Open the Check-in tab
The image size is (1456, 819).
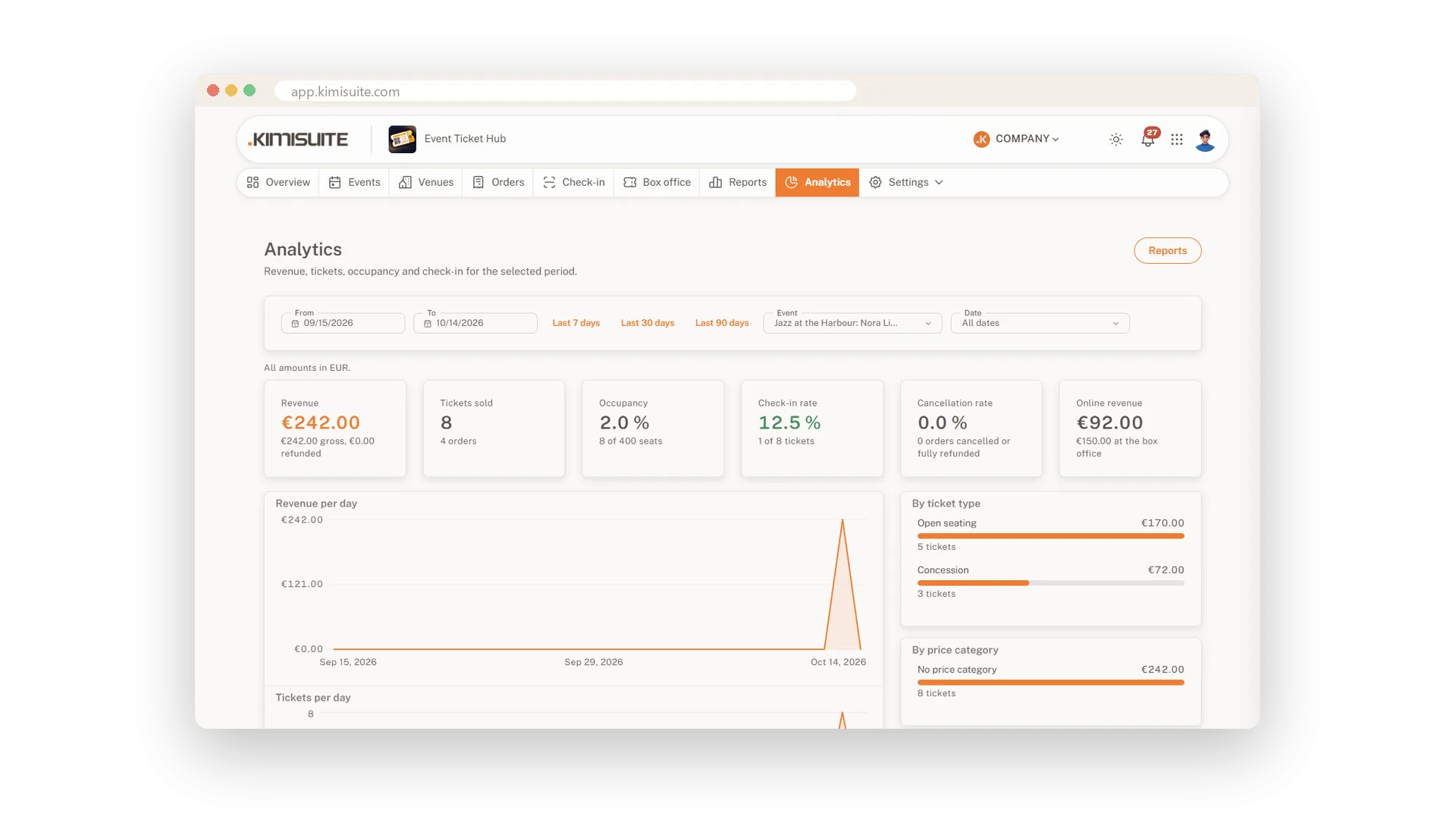point(574,183)
